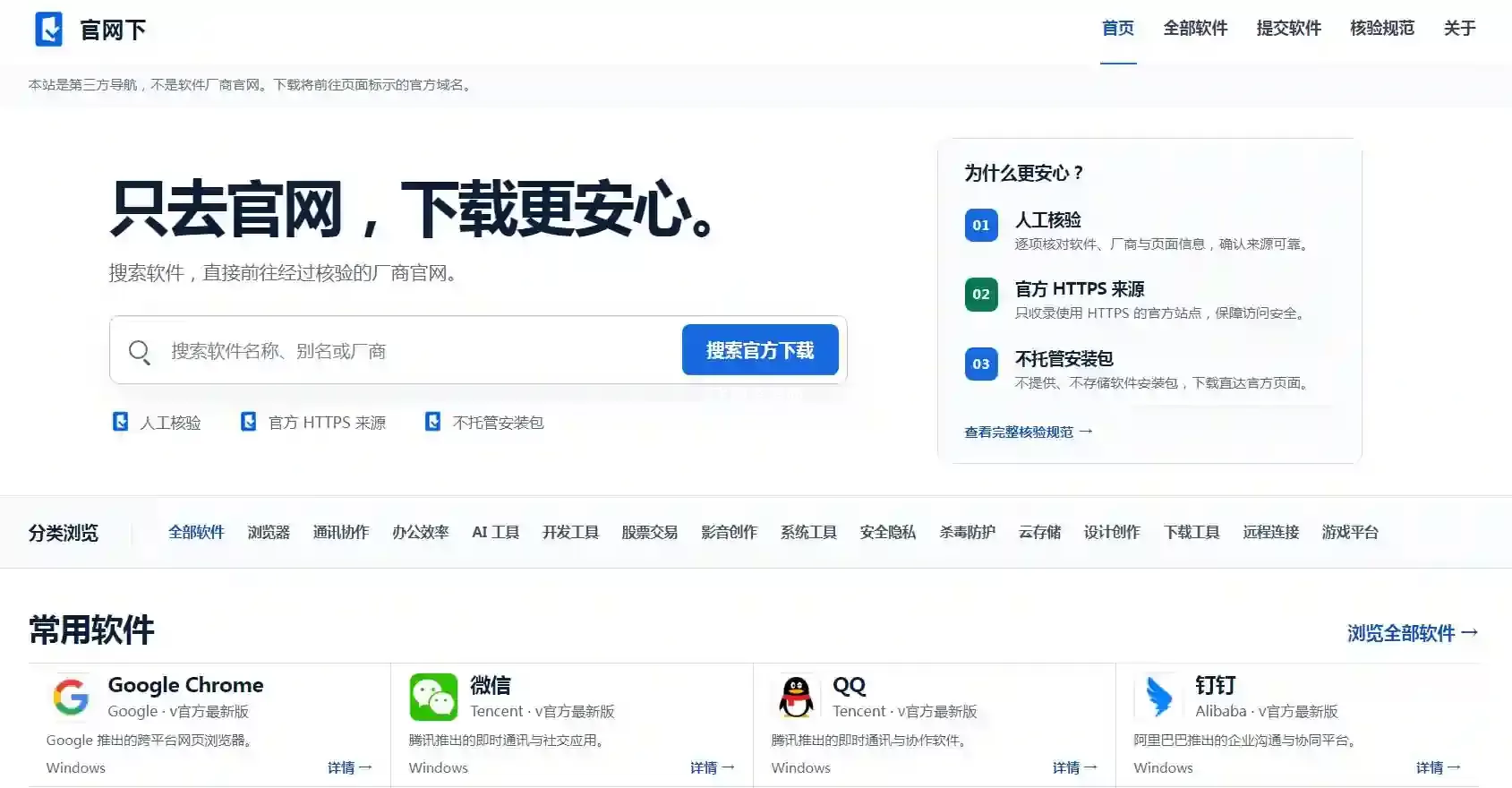Select the 杀毒防护 category
1512x788 pixels.
[x=968, y=532]
